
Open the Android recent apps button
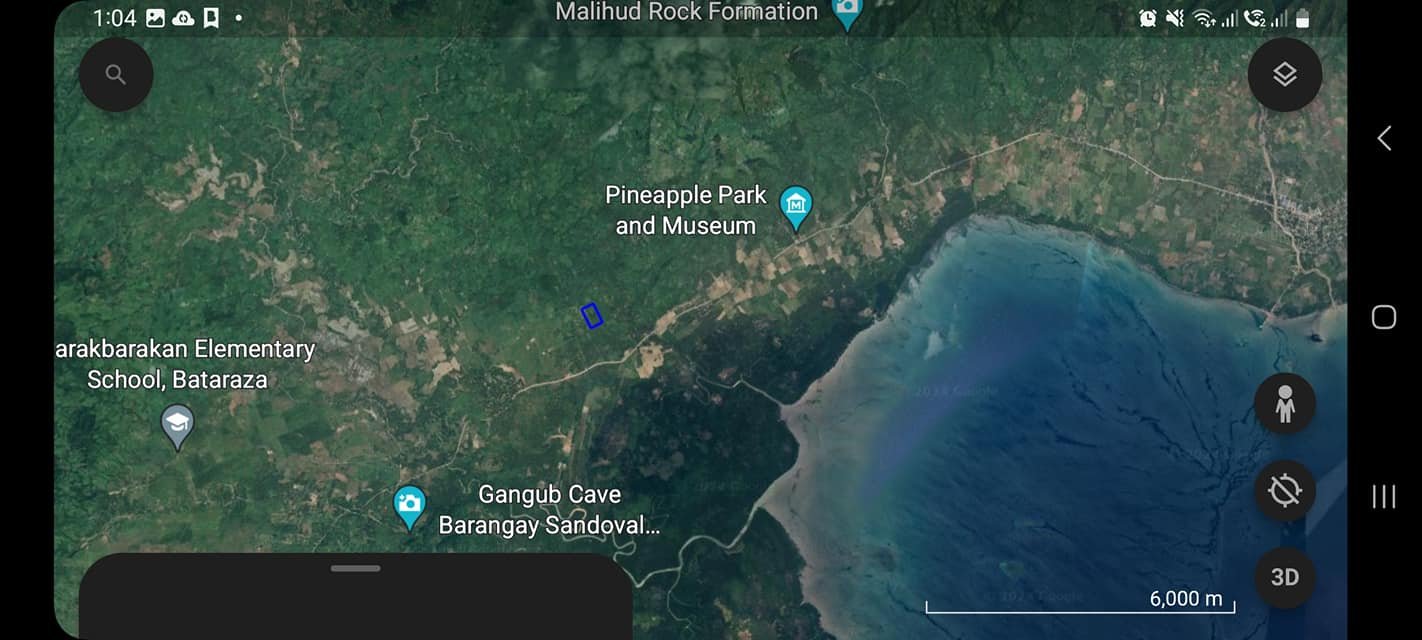(x=1384, y=496)
